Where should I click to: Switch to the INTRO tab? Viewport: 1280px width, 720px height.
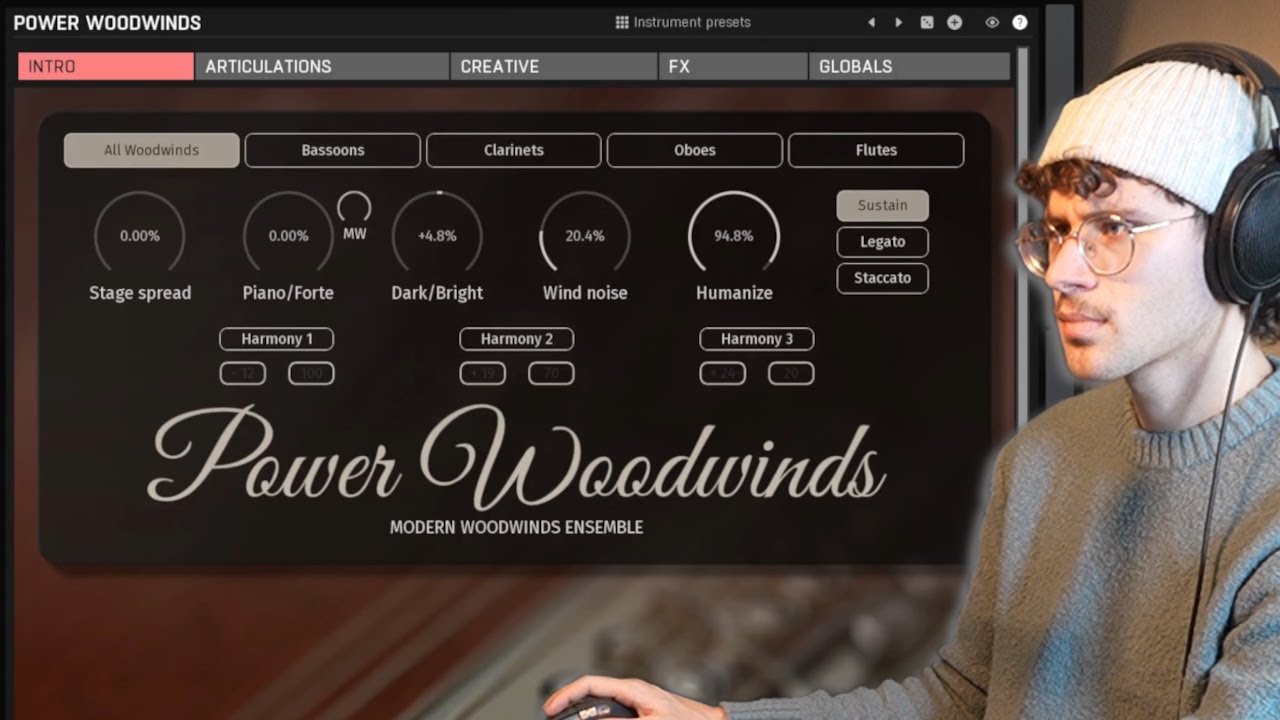click(x=106, y=66)
